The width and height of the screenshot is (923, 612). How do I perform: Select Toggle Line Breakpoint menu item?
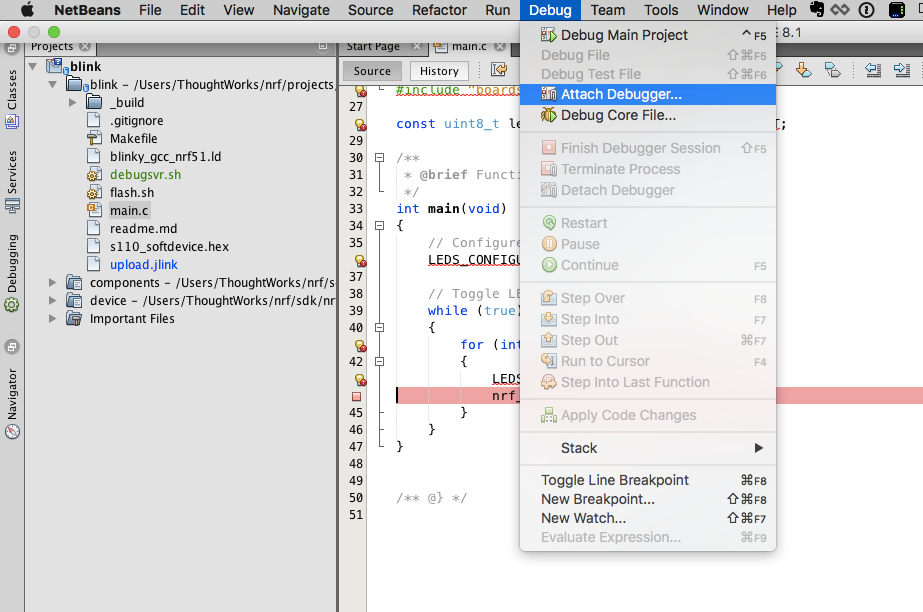point(648,480)
